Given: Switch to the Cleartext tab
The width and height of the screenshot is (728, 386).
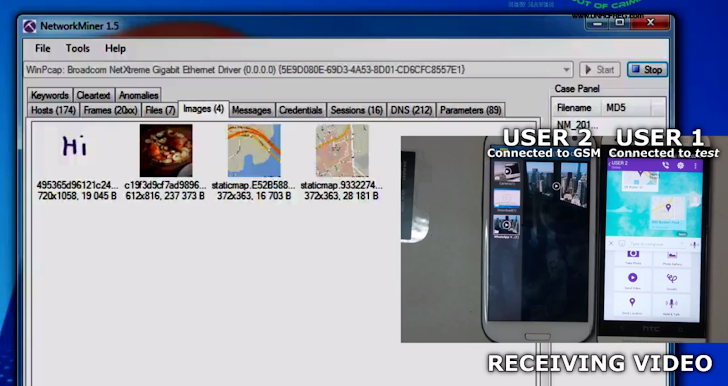Looking at the screenshot, I should click(94, 95).
